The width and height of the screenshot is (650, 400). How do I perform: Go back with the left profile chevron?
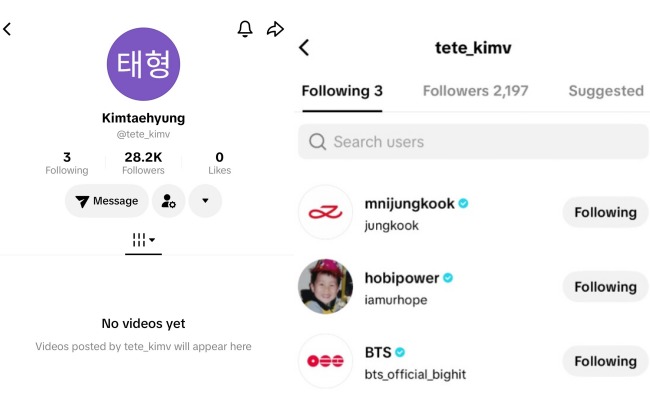pos(8,29)
